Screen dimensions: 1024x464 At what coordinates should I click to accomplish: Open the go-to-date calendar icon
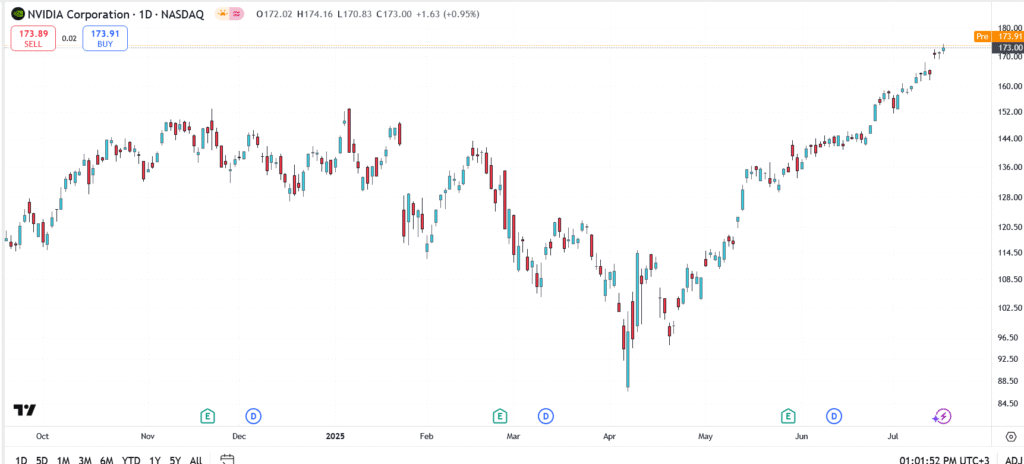227,460
